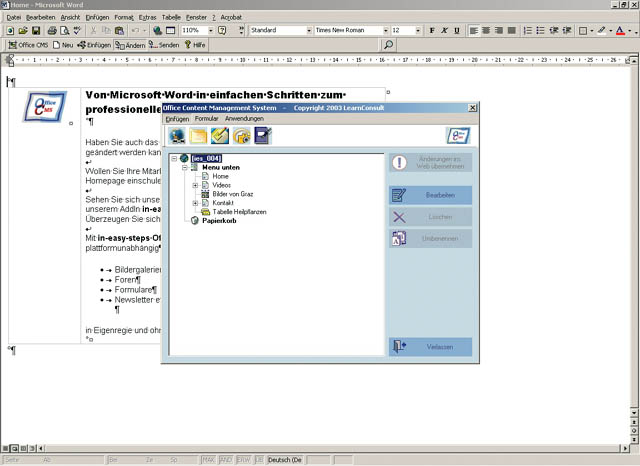
Task: Click the red font color A swatch
Action: tap(620, 31)
